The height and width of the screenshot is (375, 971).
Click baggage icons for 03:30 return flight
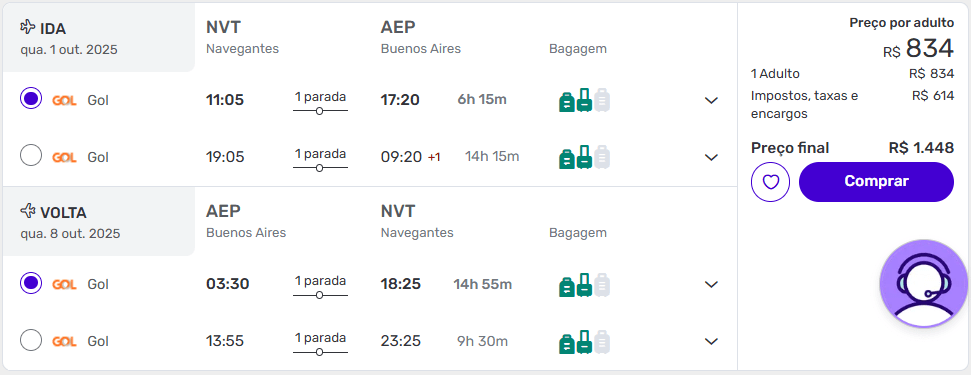tap(585, 285)
